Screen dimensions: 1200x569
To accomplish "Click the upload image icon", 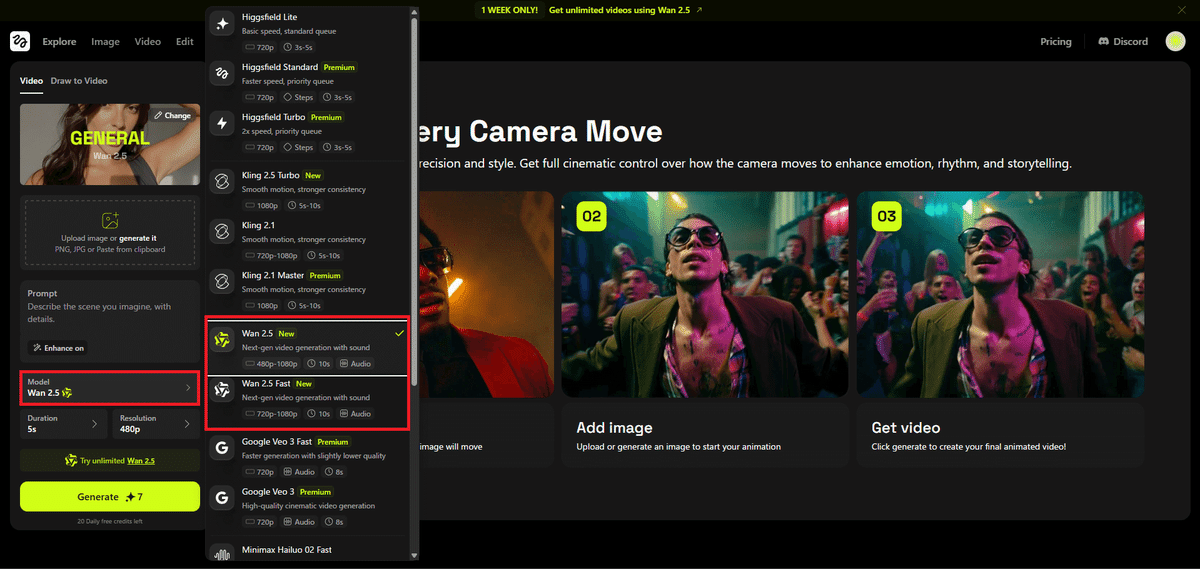I will click(110, 221).
